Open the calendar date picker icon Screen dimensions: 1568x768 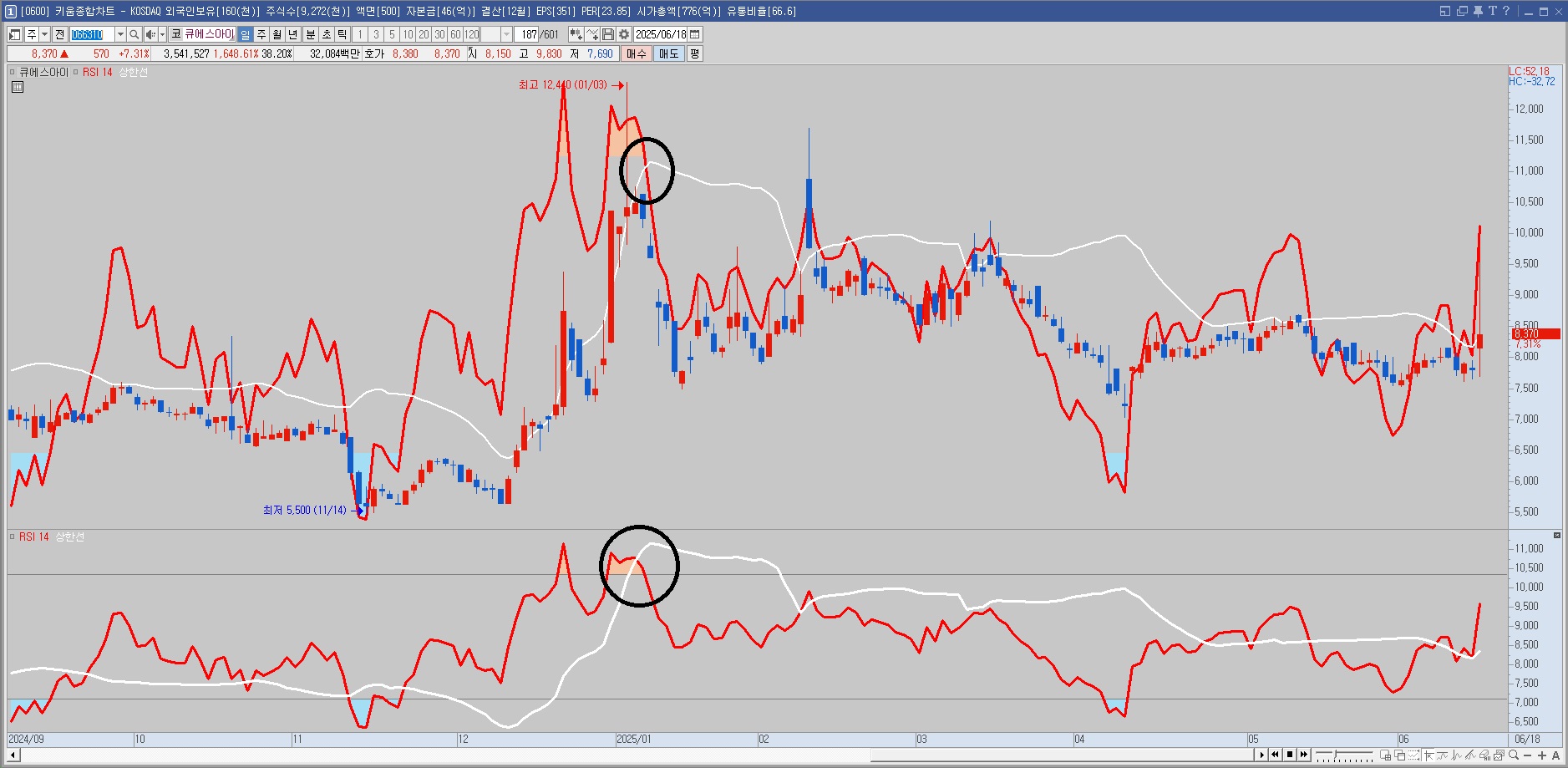[x=695, y=34]
